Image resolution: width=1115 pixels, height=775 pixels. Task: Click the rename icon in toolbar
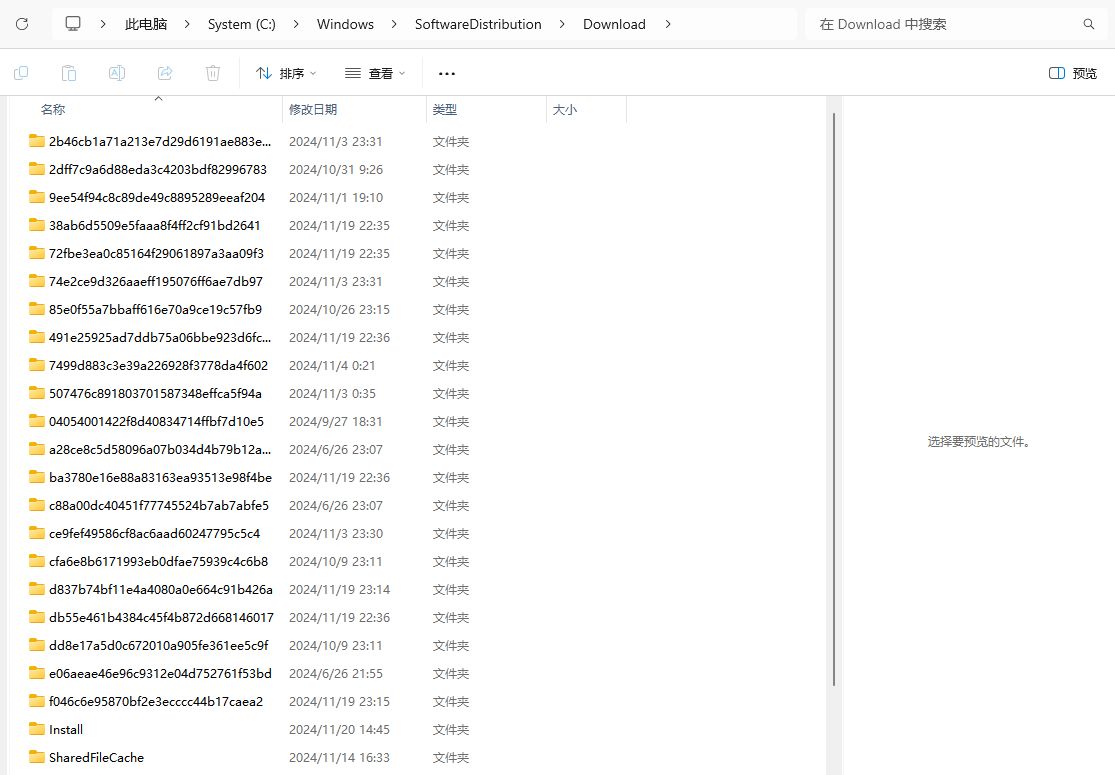point(117,73)
